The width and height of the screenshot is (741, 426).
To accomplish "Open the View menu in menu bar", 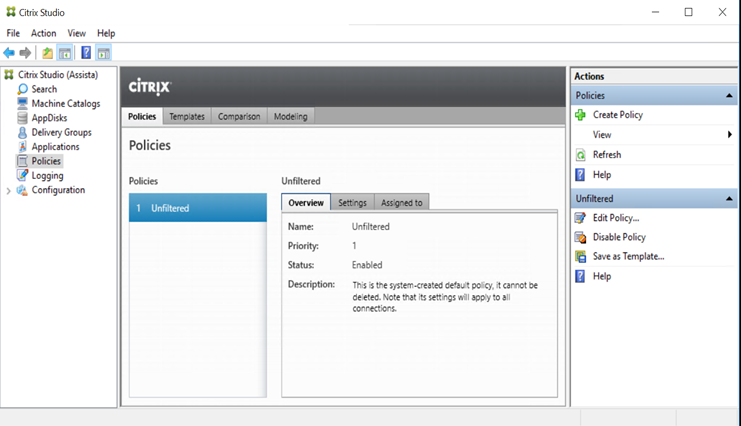I will pos(77,33).
